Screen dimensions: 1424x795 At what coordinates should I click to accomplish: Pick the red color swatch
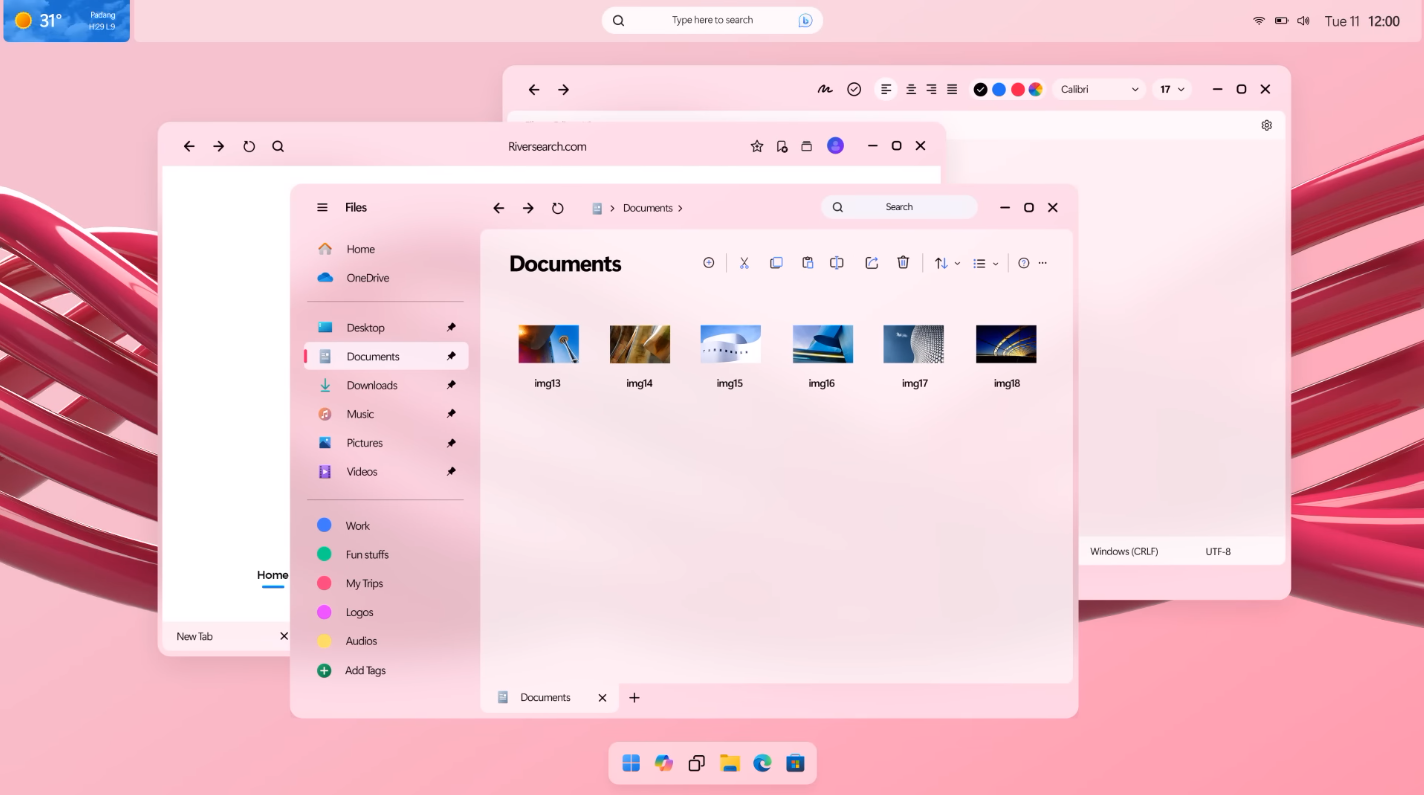1017,90
